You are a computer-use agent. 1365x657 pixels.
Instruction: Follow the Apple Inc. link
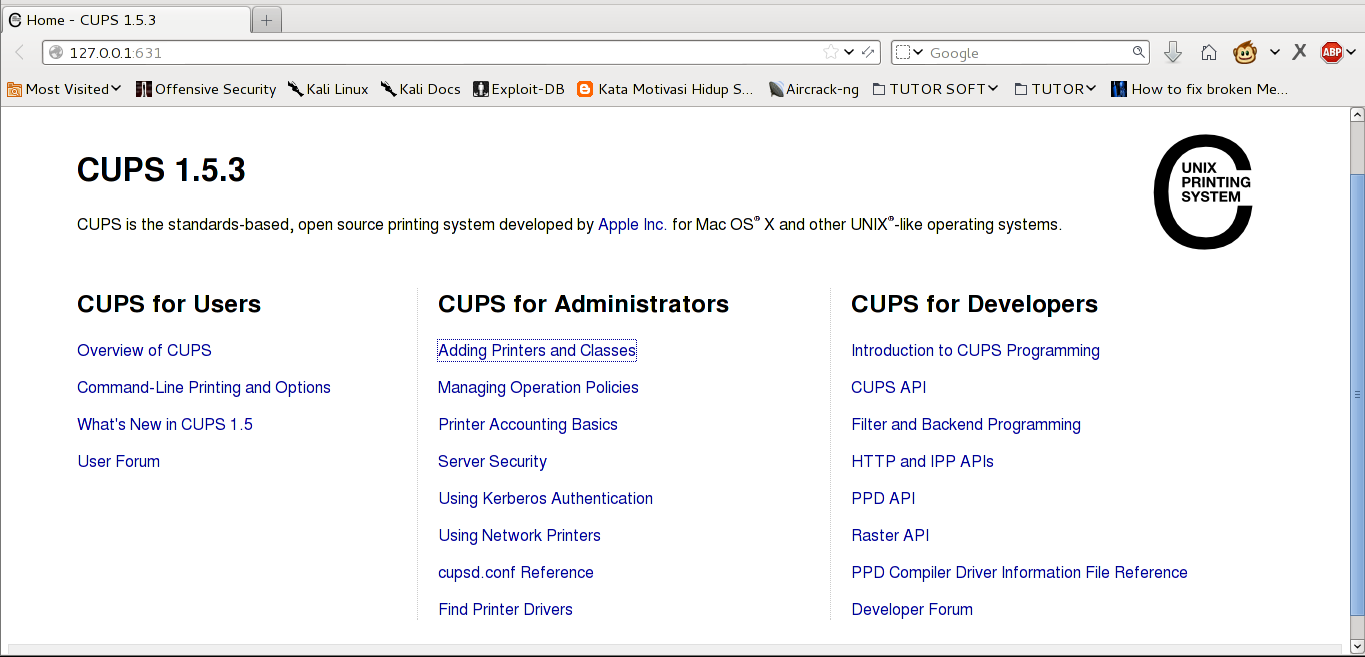point(632,224)
